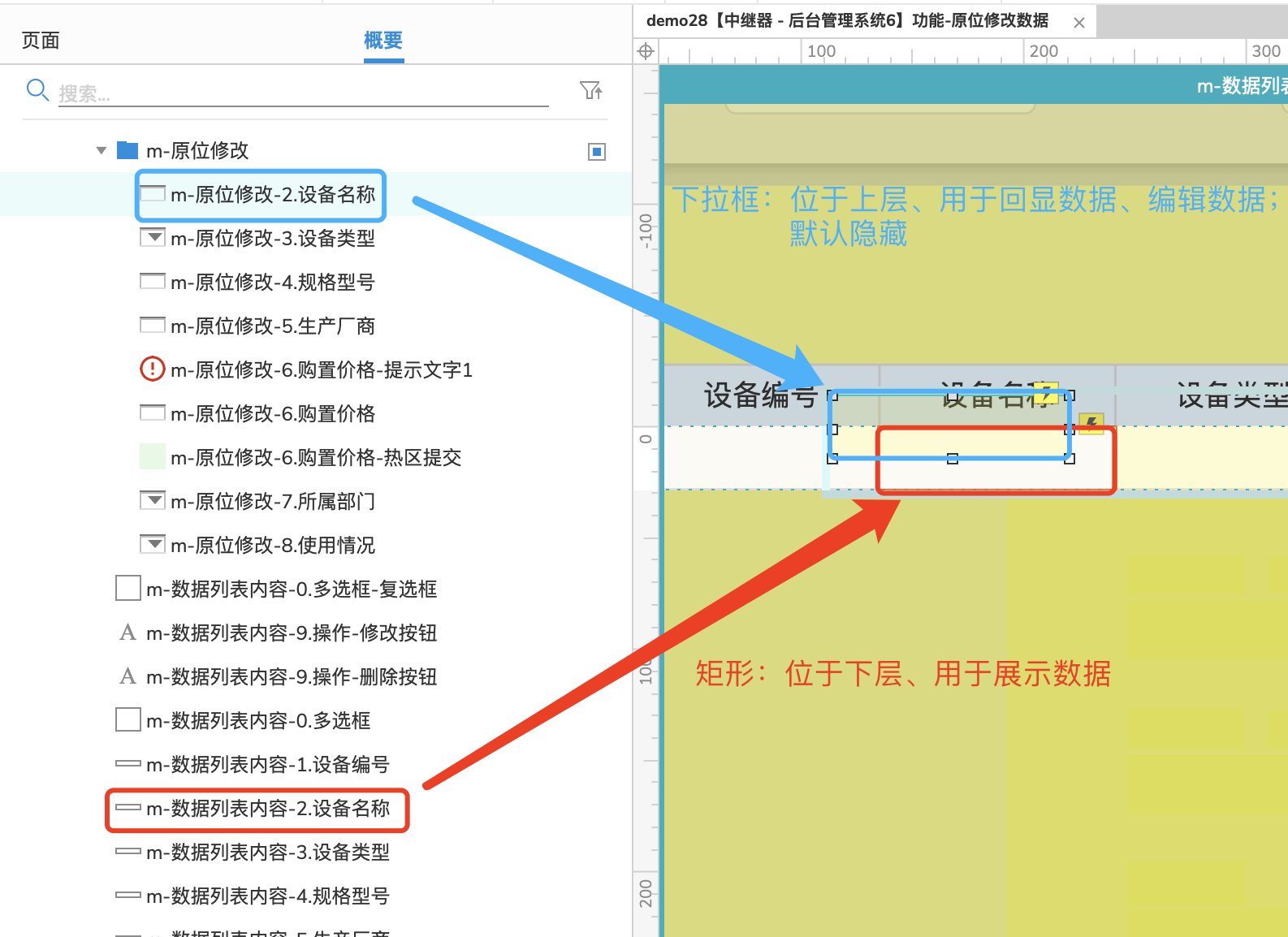The image size is (1288, 937).
Task: Click the text A icon of 修改按钮
Action: coord(128,633)
